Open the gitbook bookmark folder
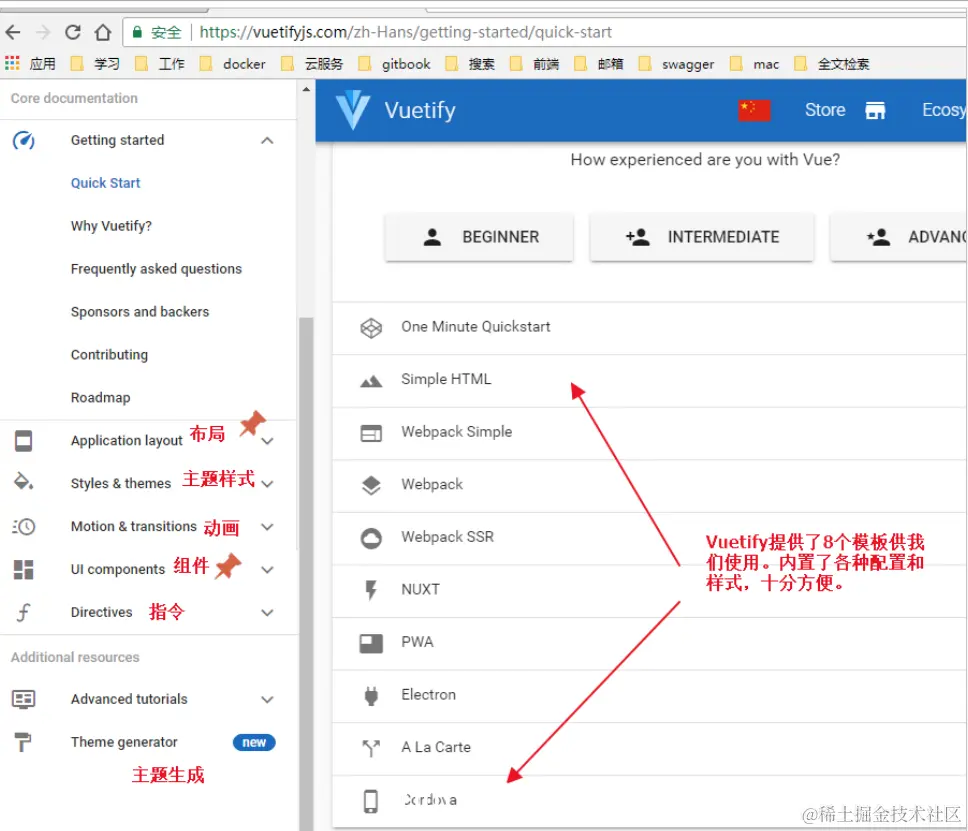Viewport: 968px width, 831px height. point(394,64)
